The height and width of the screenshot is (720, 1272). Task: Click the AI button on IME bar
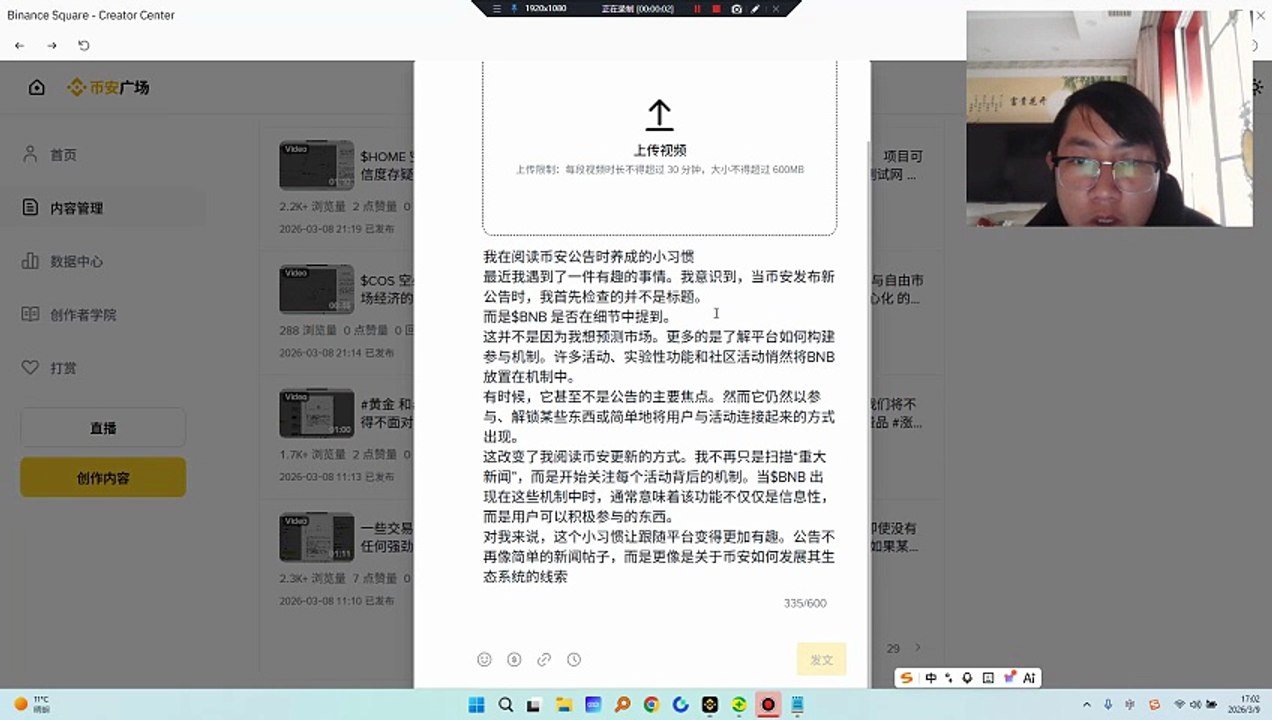coord(1029,678)
